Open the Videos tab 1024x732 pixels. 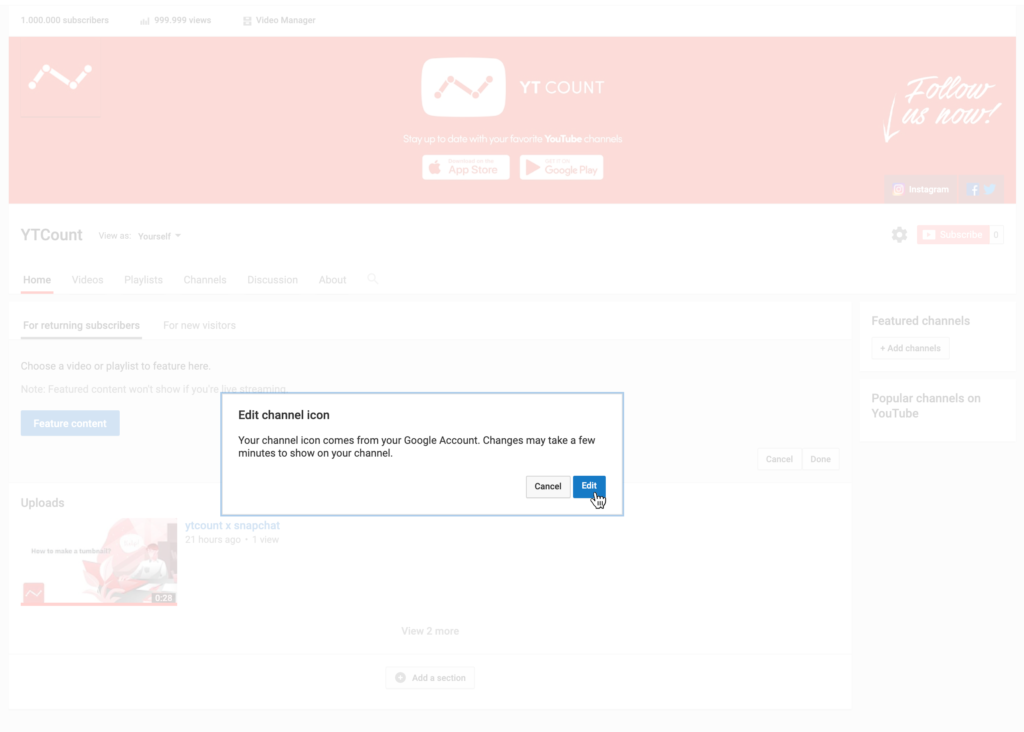tap(88, 280)
